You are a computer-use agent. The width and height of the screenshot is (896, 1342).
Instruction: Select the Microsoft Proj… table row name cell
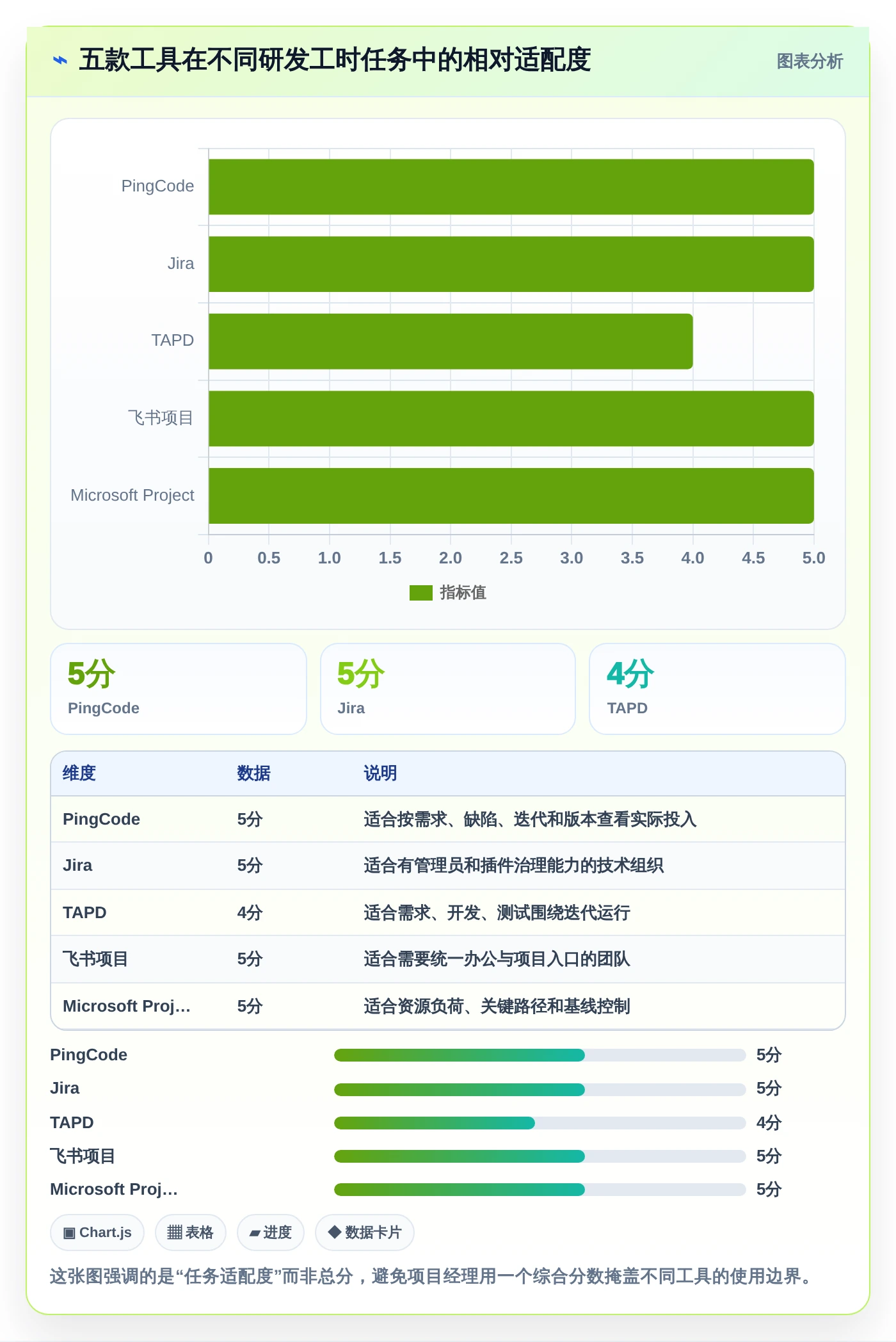[127, 1006]
